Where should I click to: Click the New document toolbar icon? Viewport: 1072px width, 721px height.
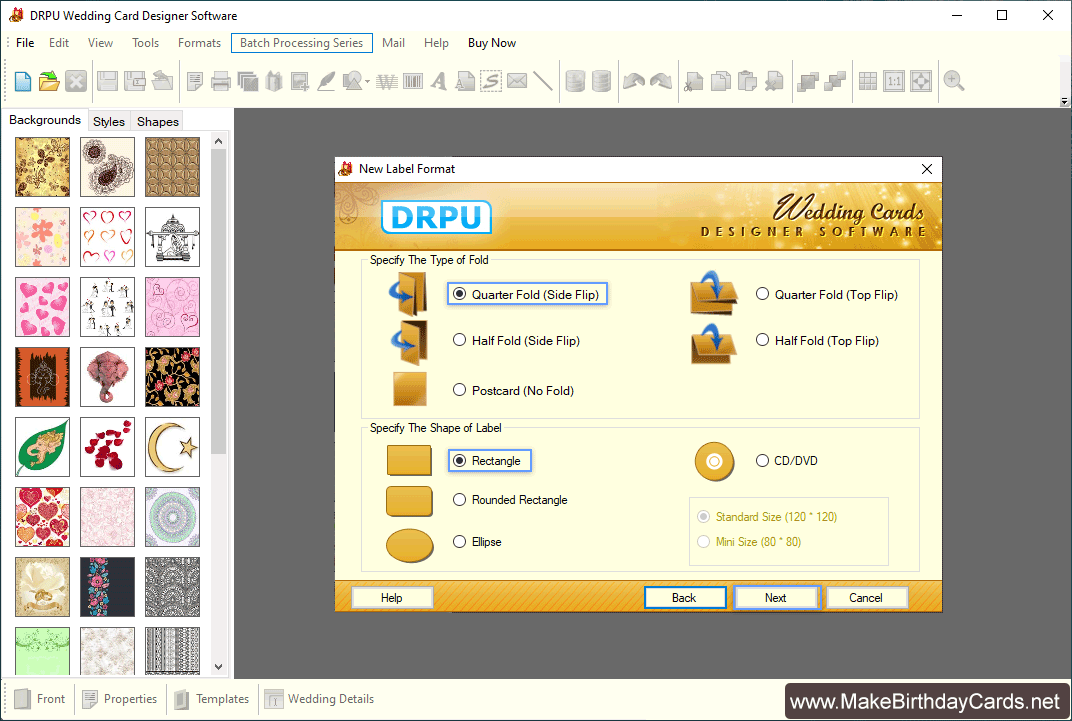23,81
